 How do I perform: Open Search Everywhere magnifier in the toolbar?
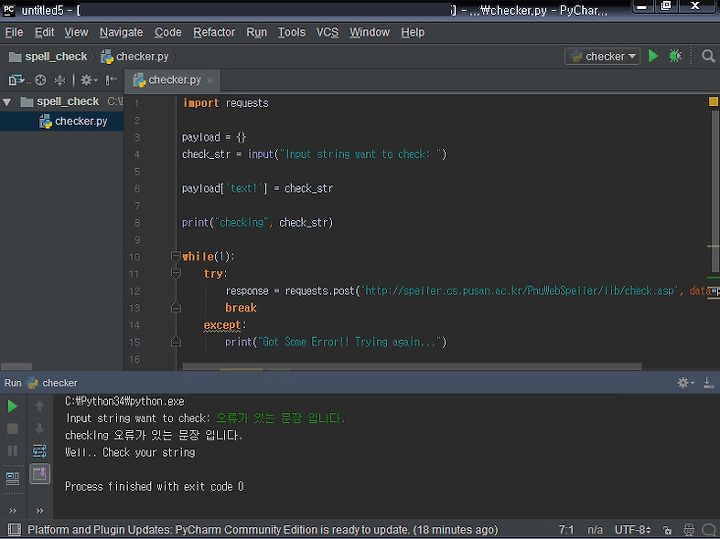tap(708, 56)
